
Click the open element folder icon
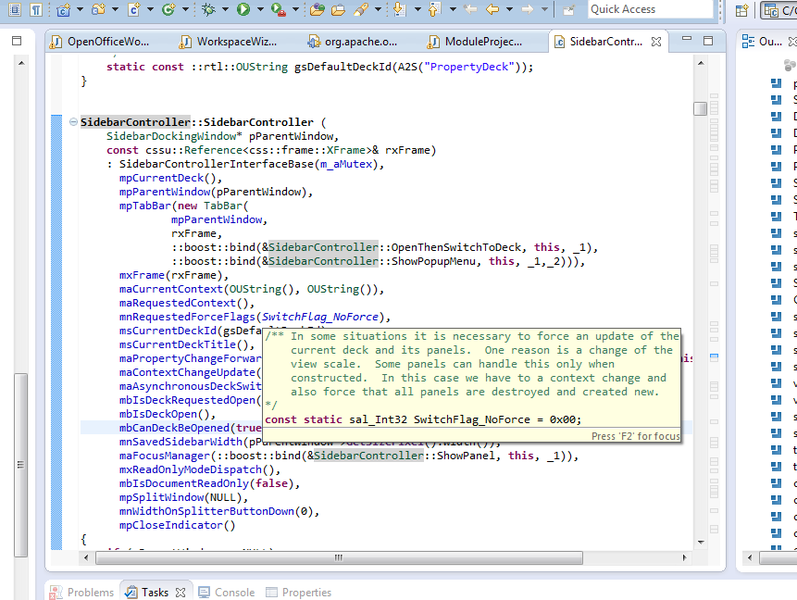pos(317,9)
